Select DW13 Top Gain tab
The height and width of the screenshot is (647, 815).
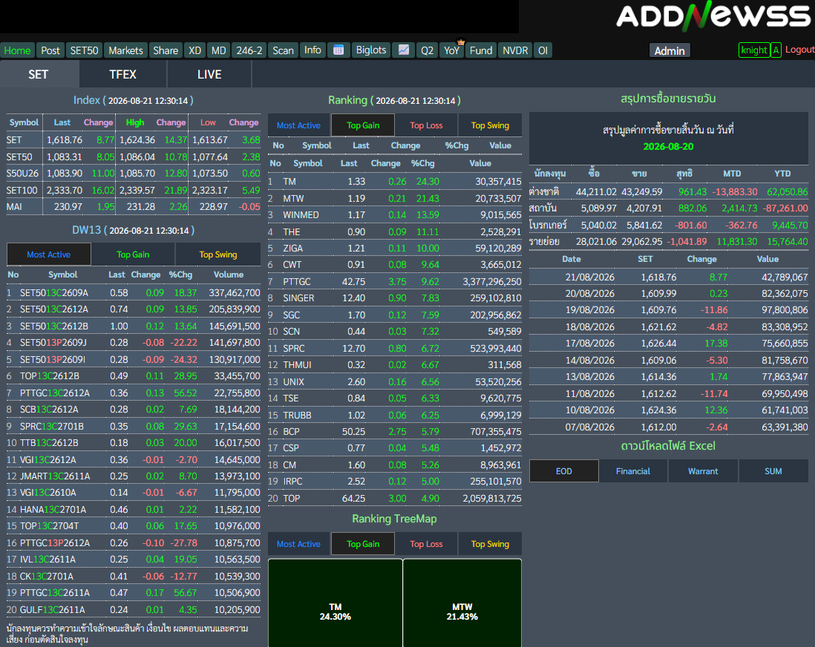click(x=133, y=255)
